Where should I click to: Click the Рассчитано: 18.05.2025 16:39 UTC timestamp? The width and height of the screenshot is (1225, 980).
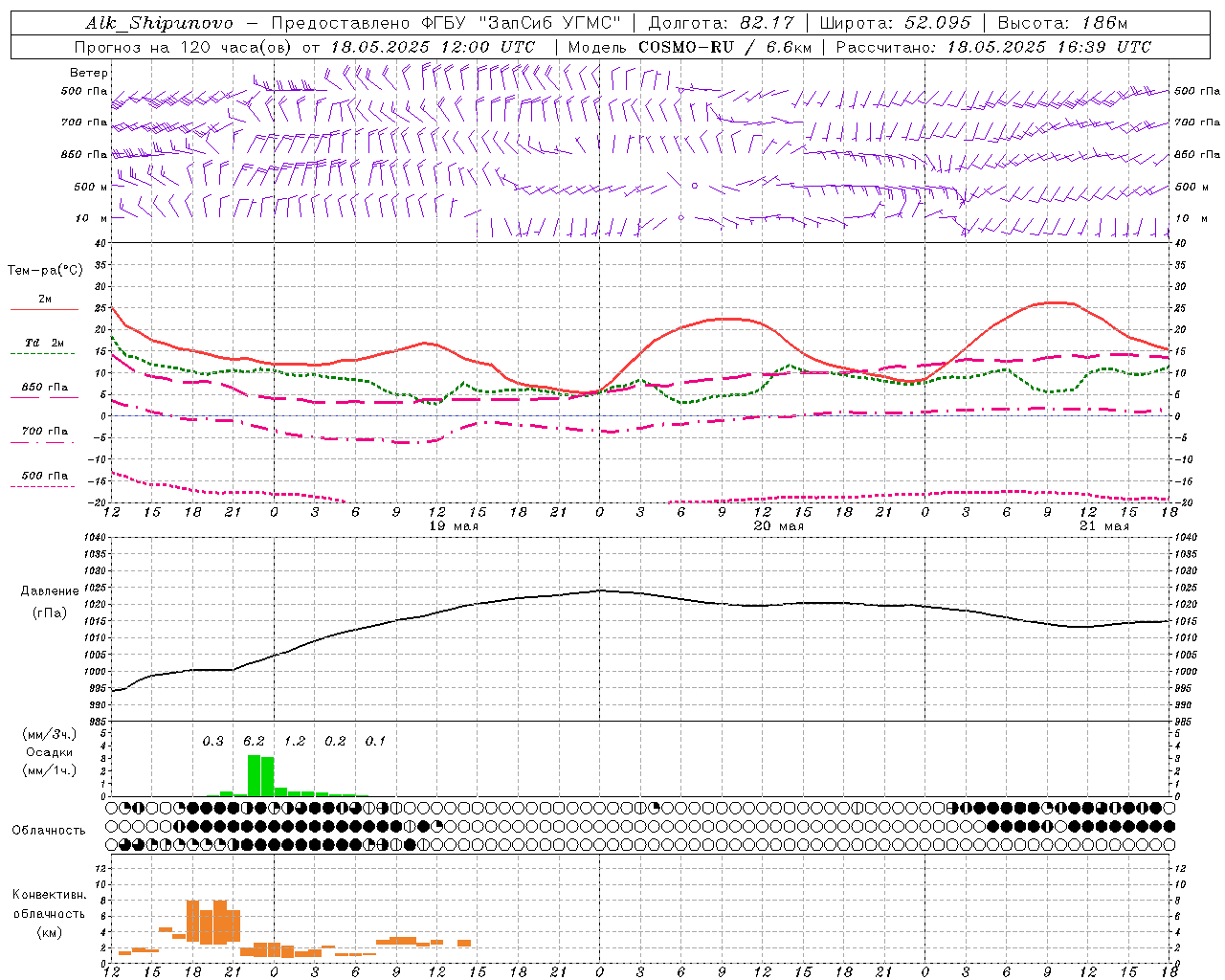pyautogui.click(x=993, y=47)
